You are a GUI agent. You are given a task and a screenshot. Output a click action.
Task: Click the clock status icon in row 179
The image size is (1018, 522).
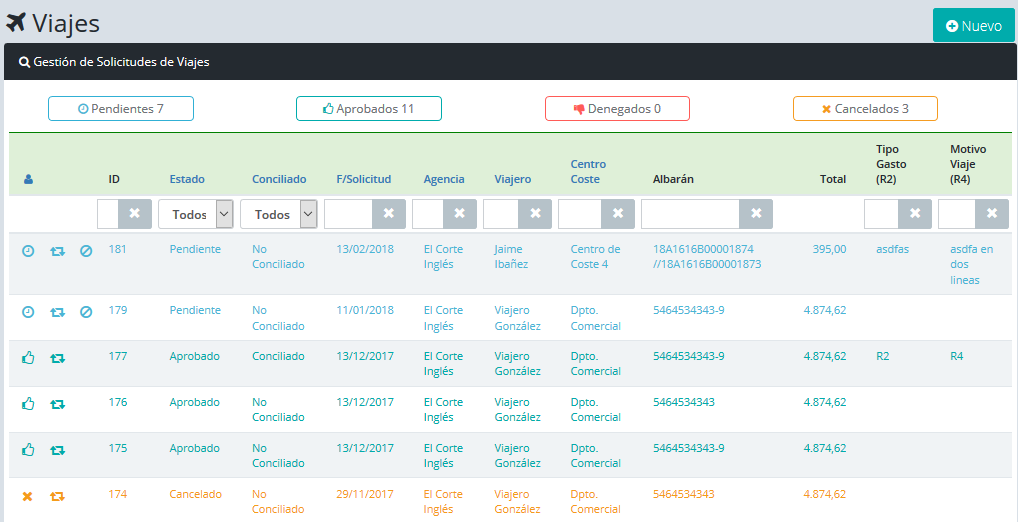click(x=28, y=312)
